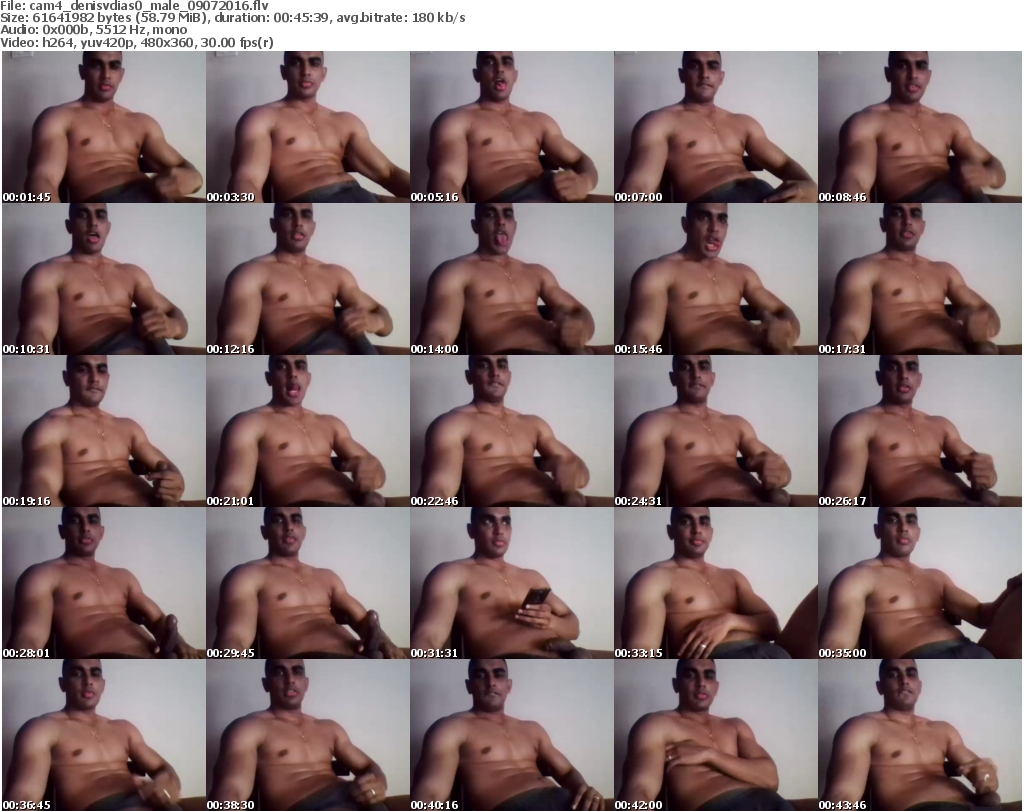Open the frame stamped 00:43:46
1024x811 pixels.
click(920, 735)
